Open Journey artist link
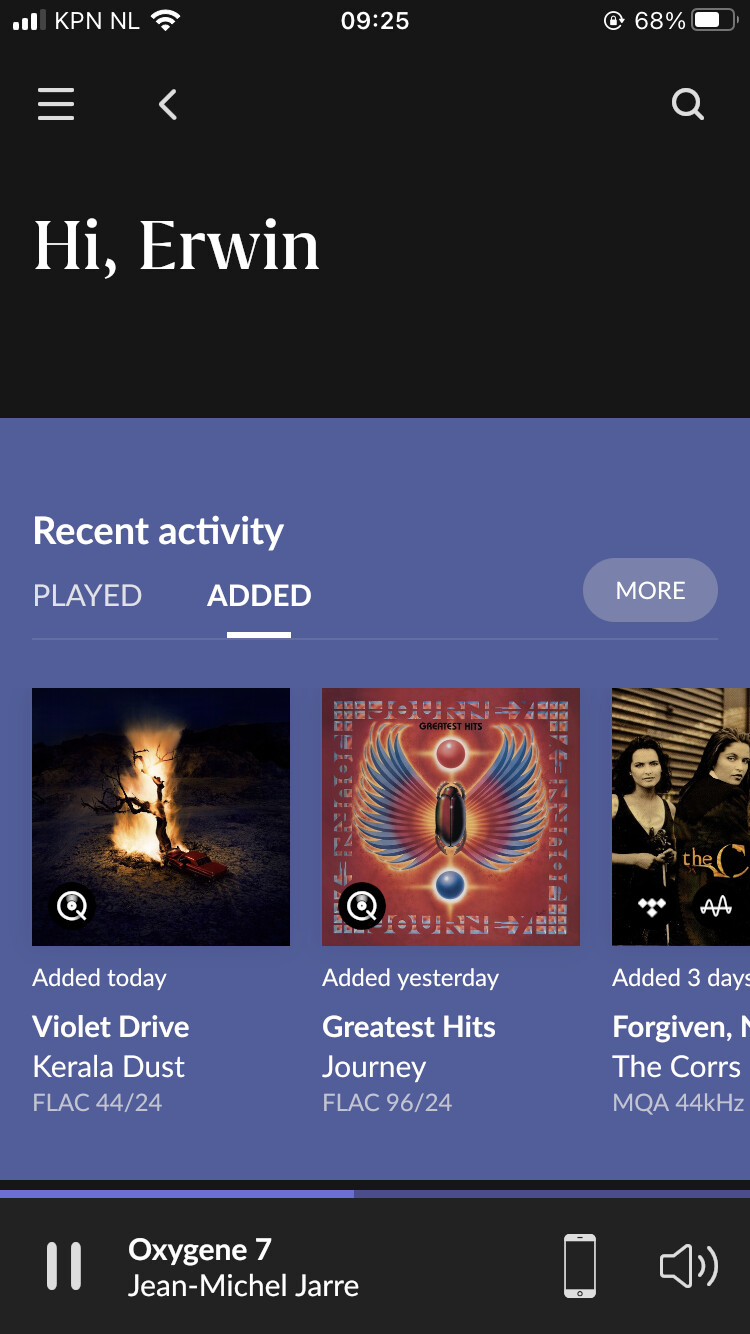The image size is (750, 1334). pos(374,1067)
